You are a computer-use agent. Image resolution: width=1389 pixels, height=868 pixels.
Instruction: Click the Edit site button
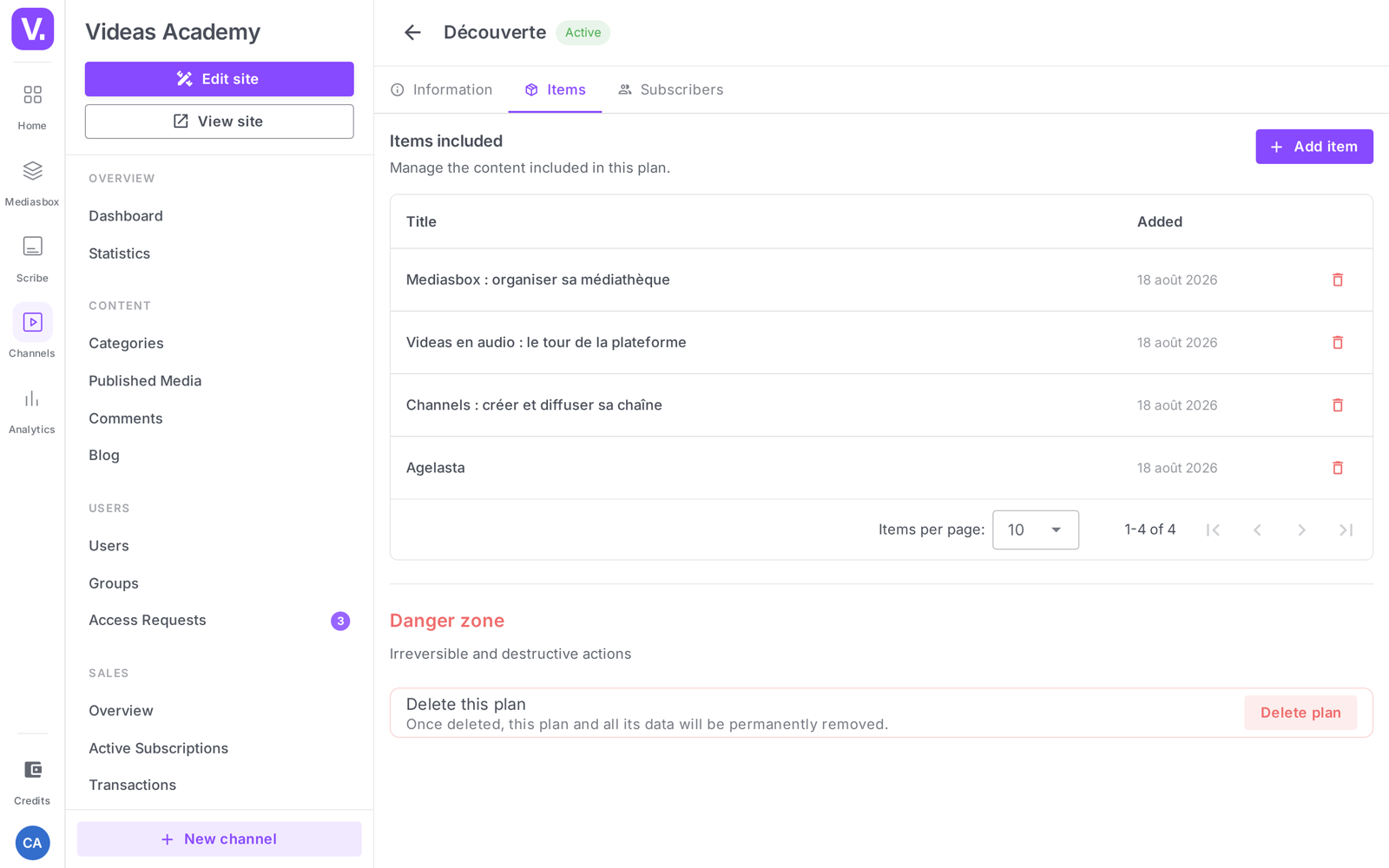[x=219, y=79]
